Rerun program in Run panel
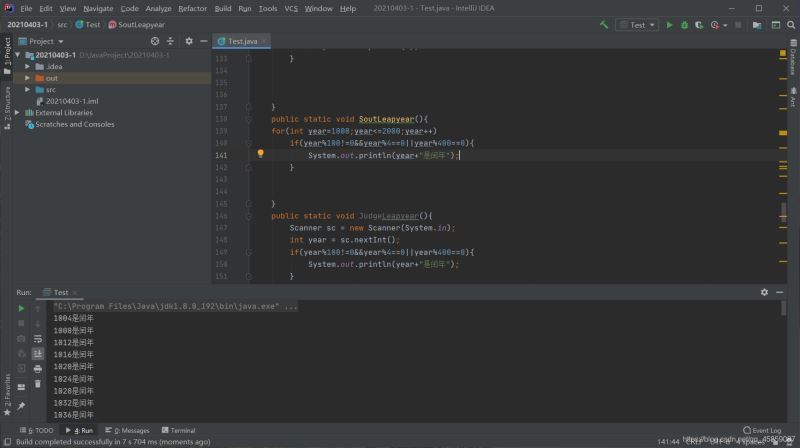The height and width of the screenshot is (448, 800). [x=21, y=308]
